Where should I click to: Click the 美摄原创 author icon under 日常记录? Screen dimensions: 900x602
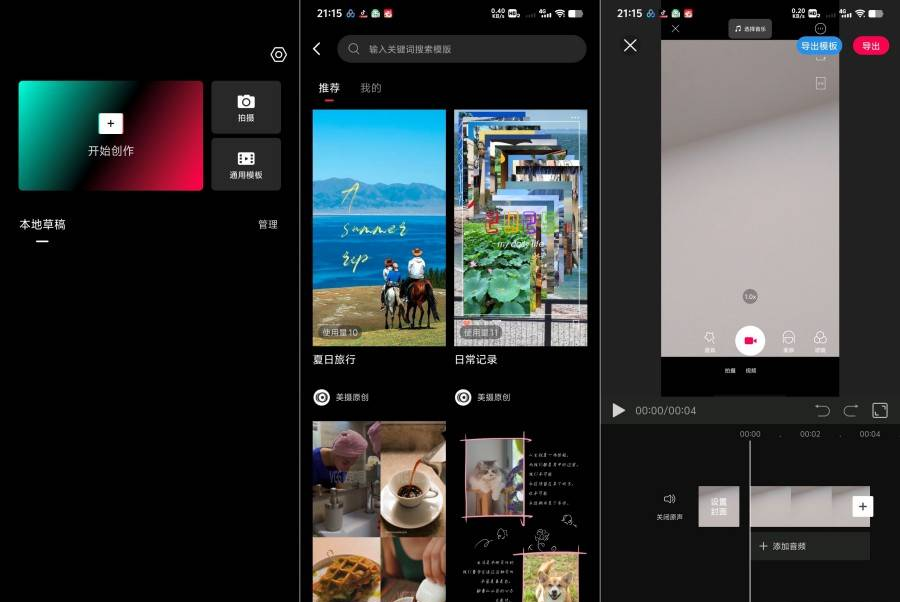pyautogui.click(x=463, y=397)
